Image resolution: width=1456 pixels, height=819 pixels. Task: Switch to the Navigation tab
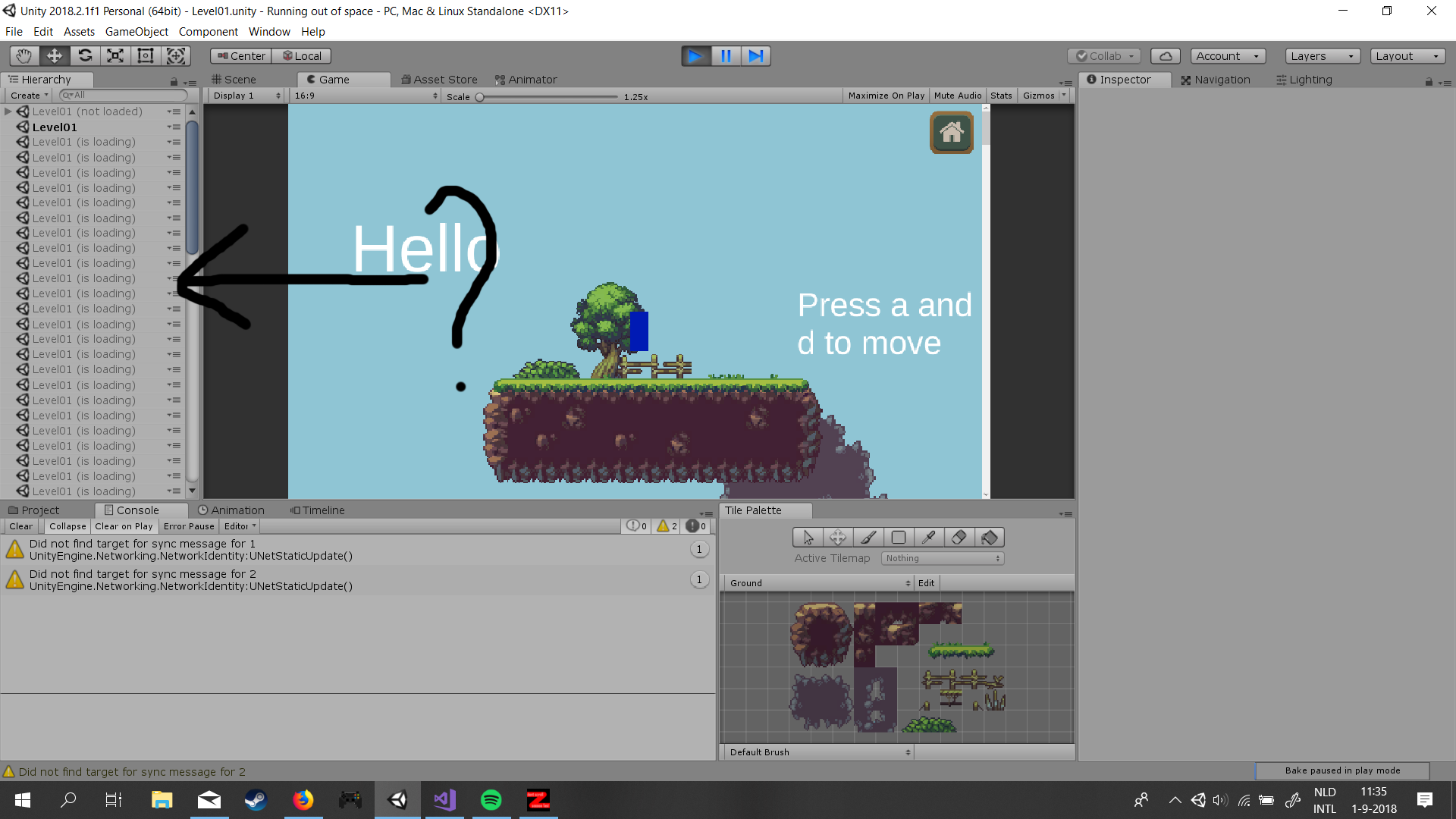pos(1216,80)
